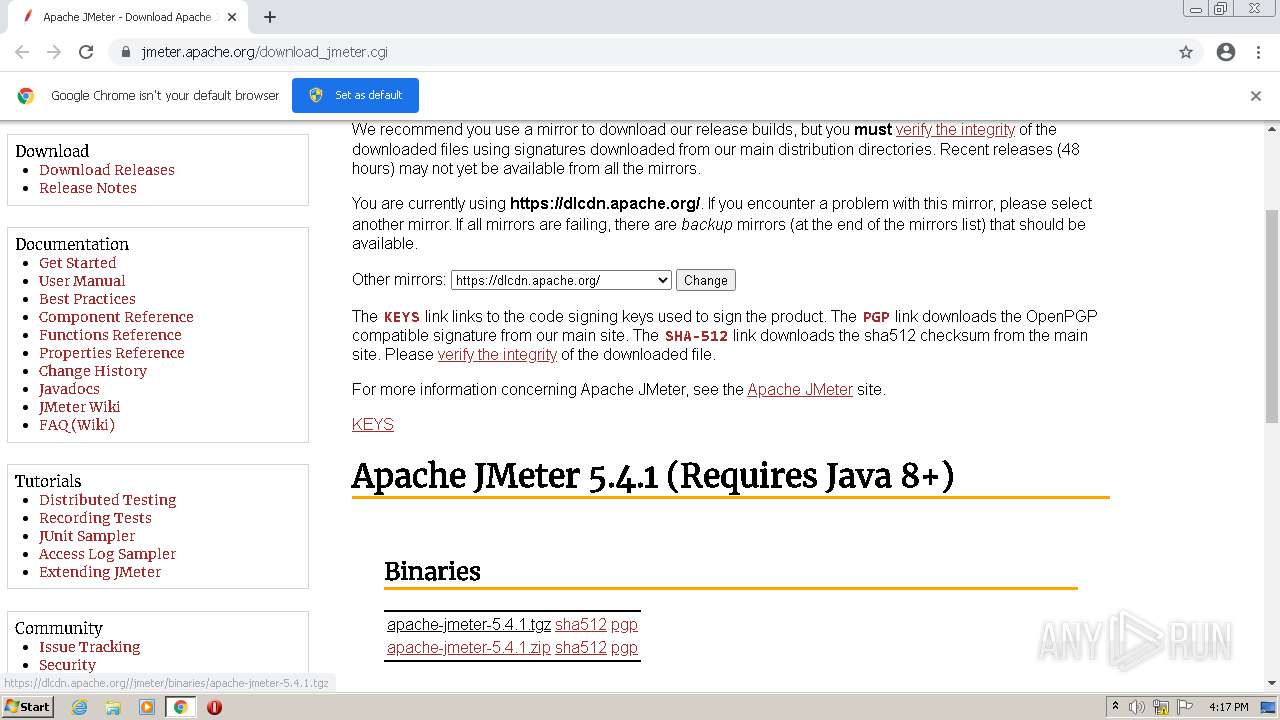Open Access Log Sampler tutorial
The image size is (1280, 720).
[x=107, y=554]
